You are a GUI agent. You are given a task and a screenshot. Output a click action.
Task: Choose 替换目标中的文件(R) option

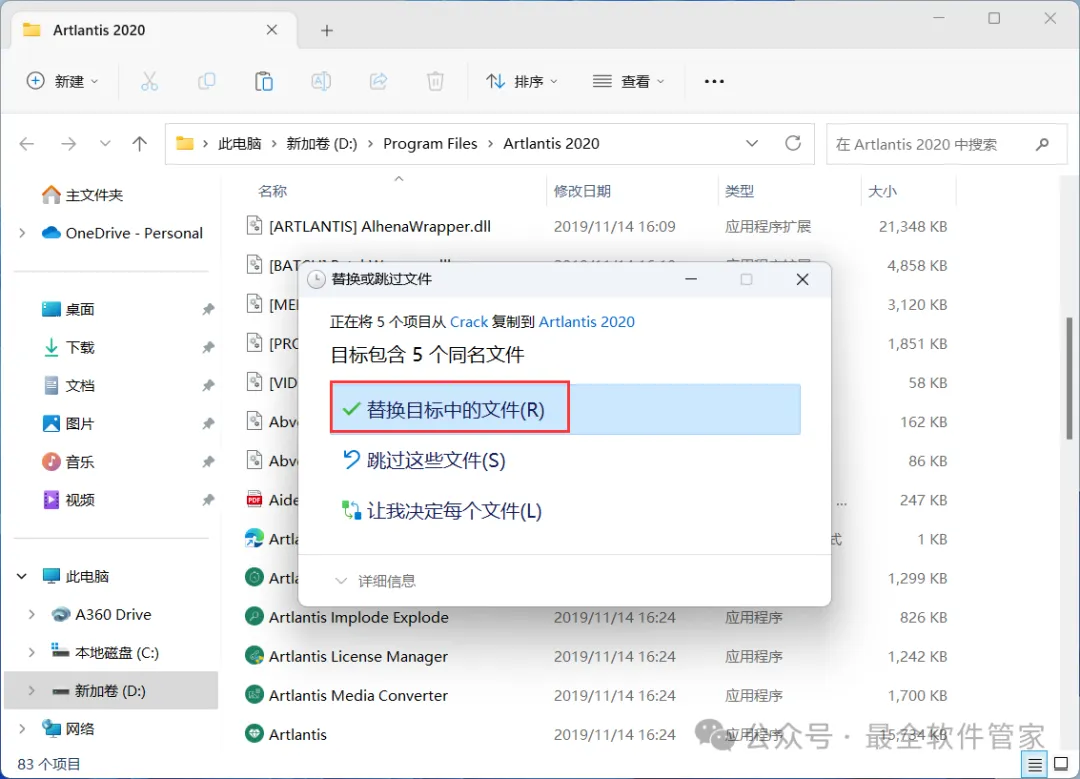coord(565,409)
